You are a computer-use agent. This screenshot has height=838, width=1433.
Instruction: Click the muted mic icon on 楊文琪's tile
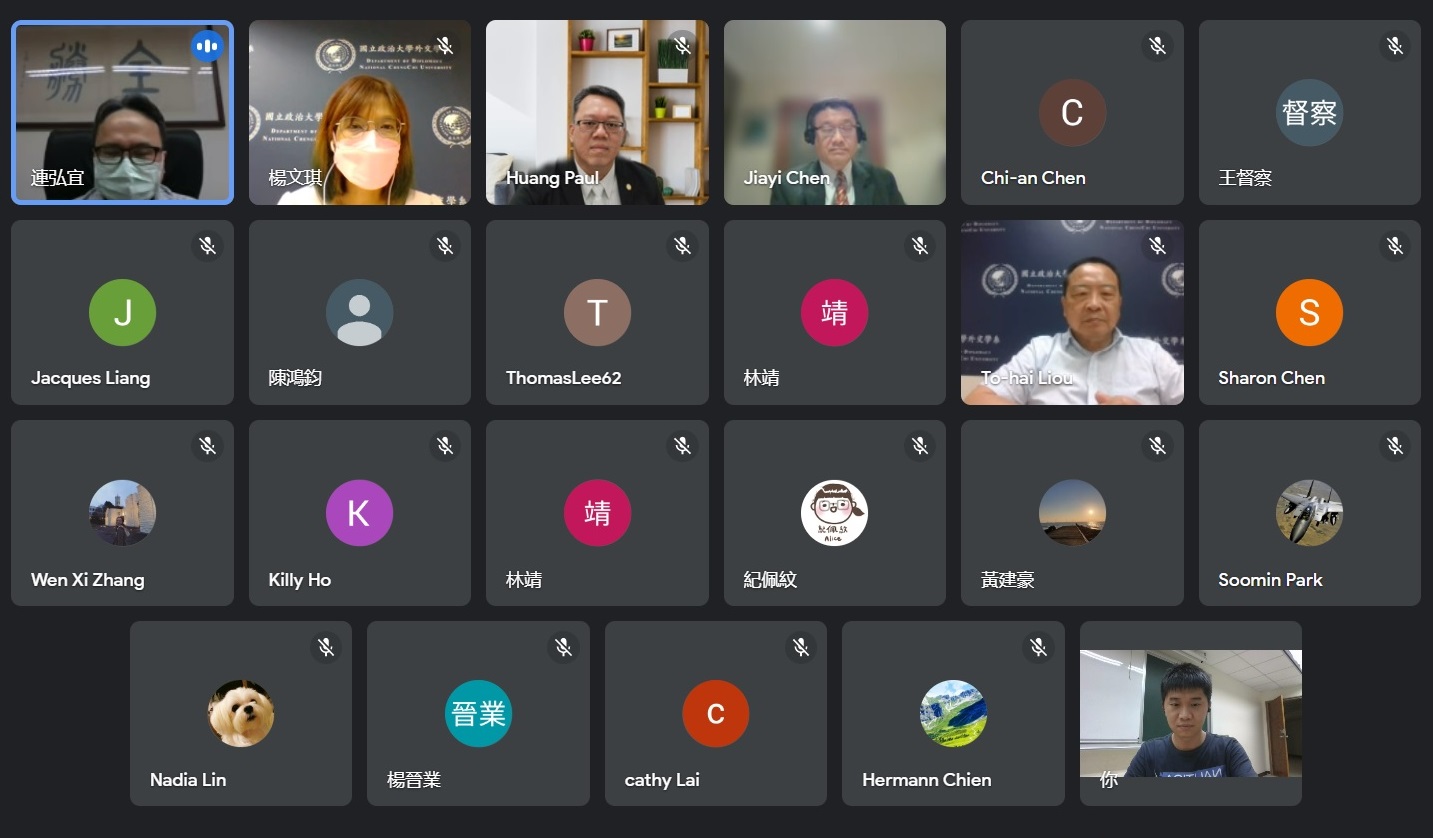[445, 46]
